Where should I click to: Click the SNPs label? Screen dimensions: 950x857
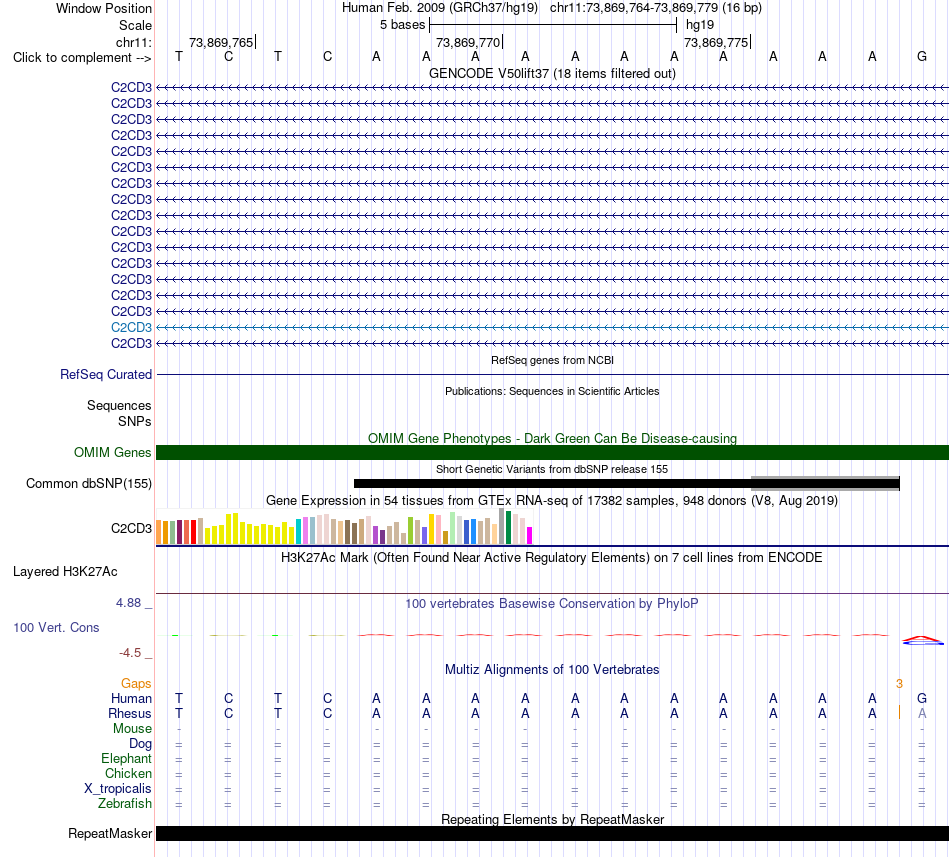135,421
